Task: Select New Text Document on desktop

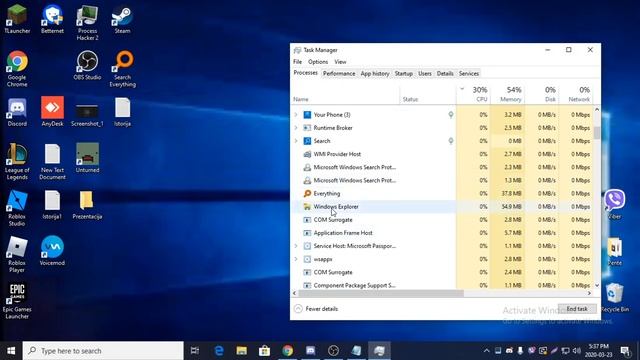Action: pos(52,162)
